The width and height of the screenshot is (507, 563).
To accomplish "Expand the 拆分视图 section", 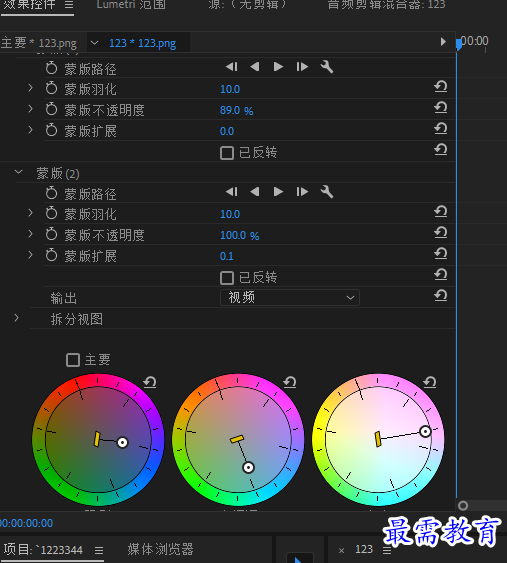I will pyautogui.click(x=17, y=318).
